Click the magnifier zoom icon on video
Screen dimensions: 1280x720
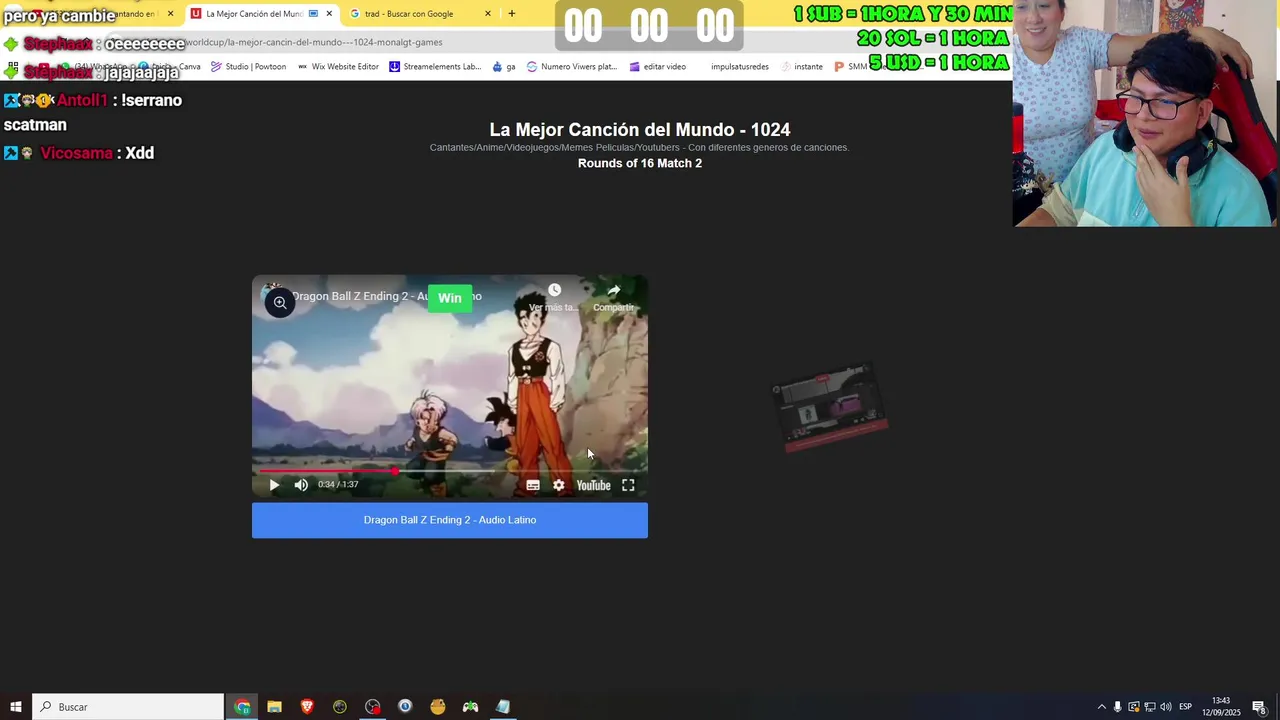[280, 302]
